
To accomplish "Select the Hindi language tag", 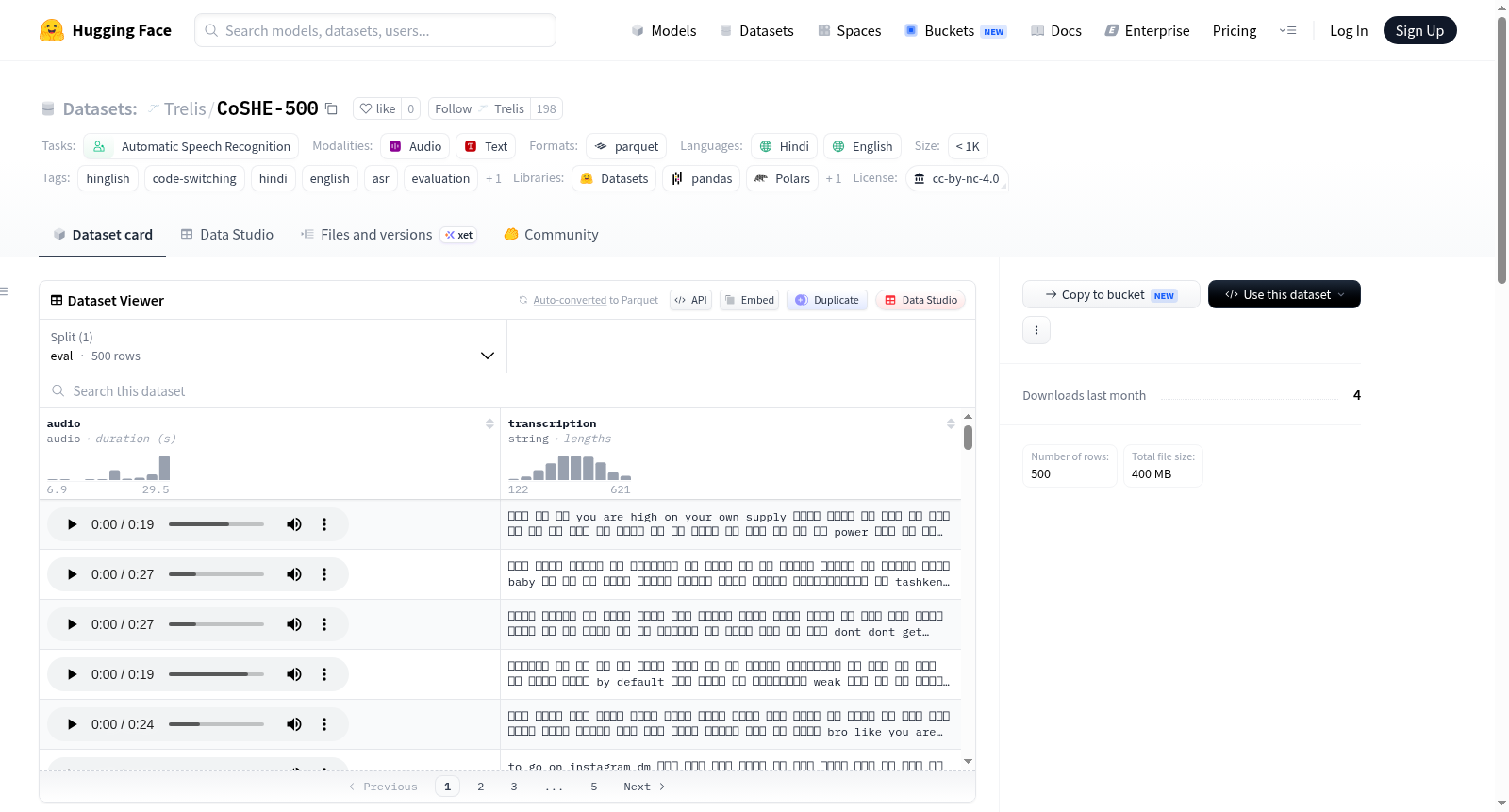I will point(785,146).
